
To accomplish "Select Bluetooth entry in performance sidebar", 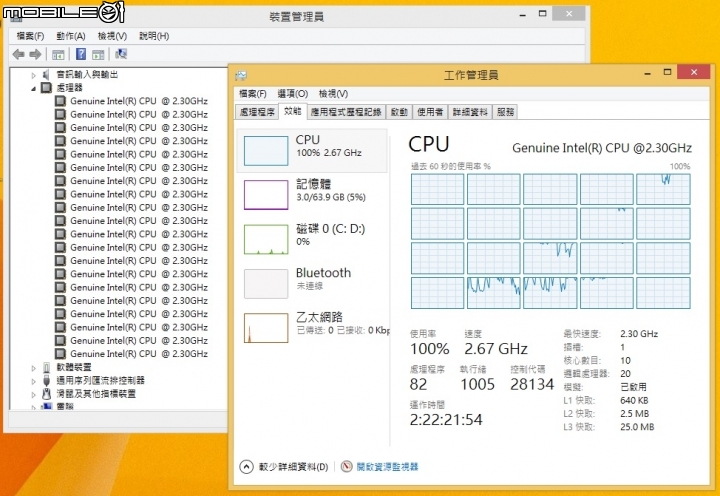I will 312,283.
